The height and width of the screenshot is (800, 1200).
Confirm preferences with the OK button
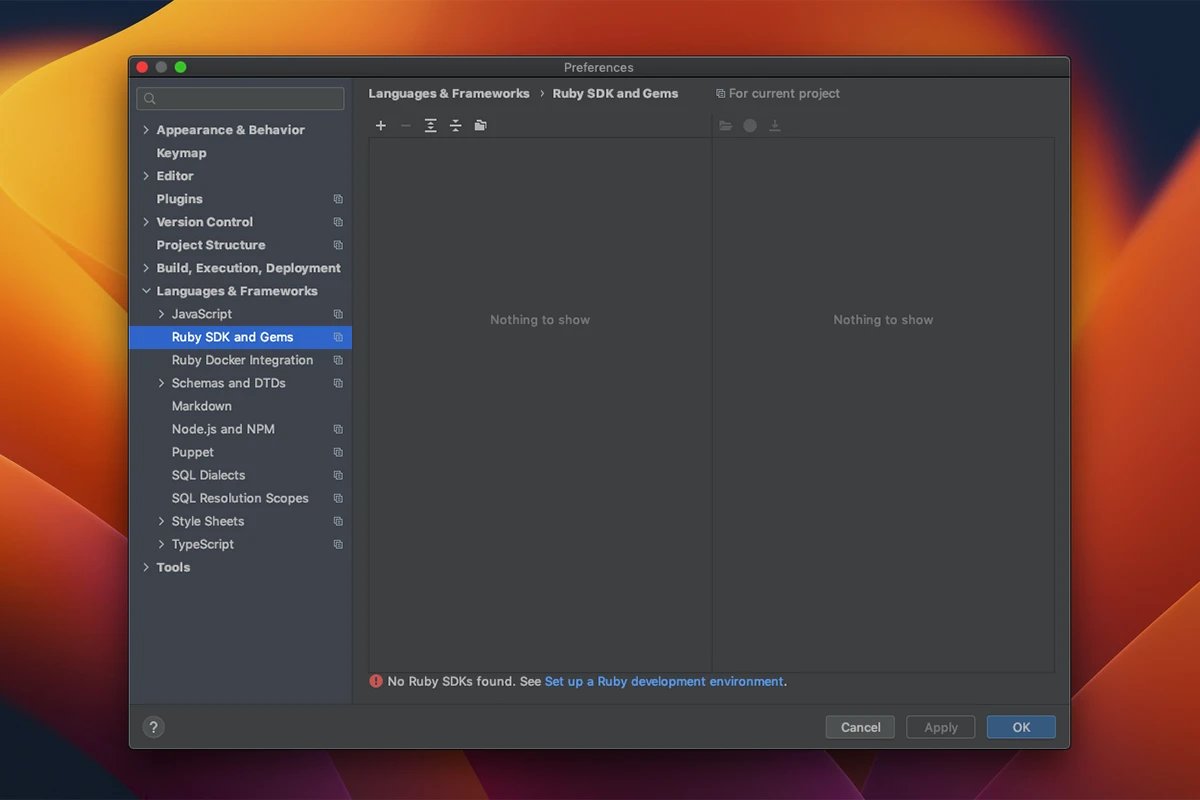[x=1020, y=727]
